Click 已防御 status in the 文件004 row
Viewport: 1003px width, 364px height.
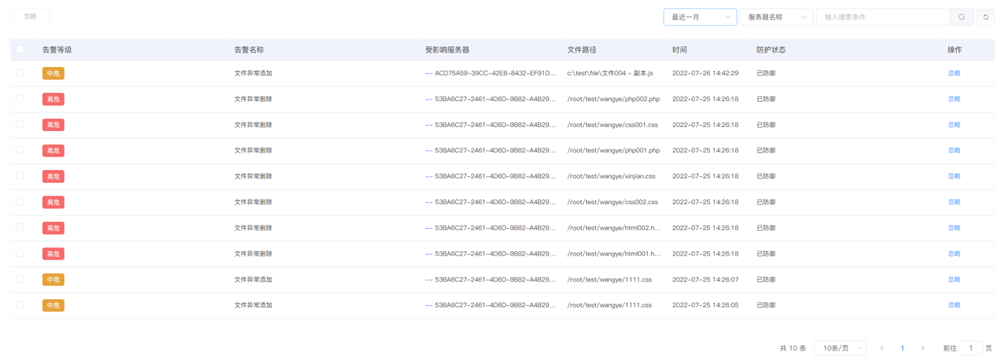pos(766,73)
